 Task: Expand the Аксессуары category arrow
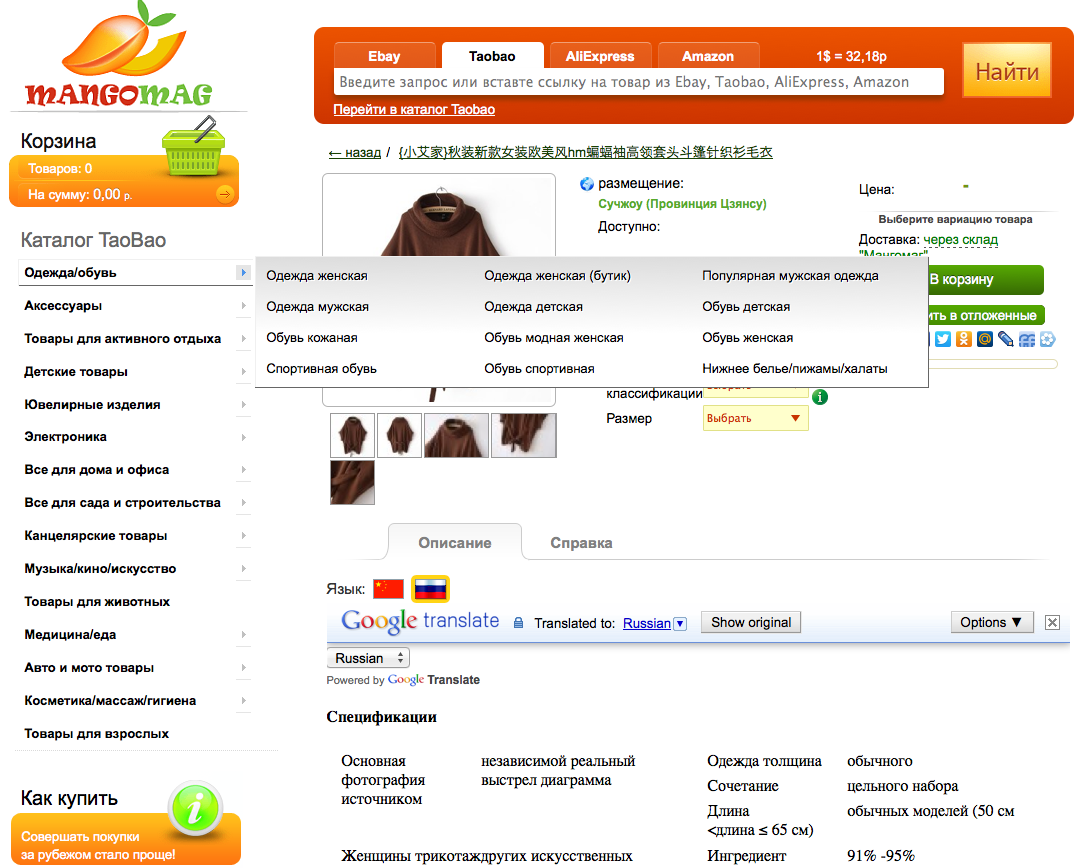[x=243, y=306]
